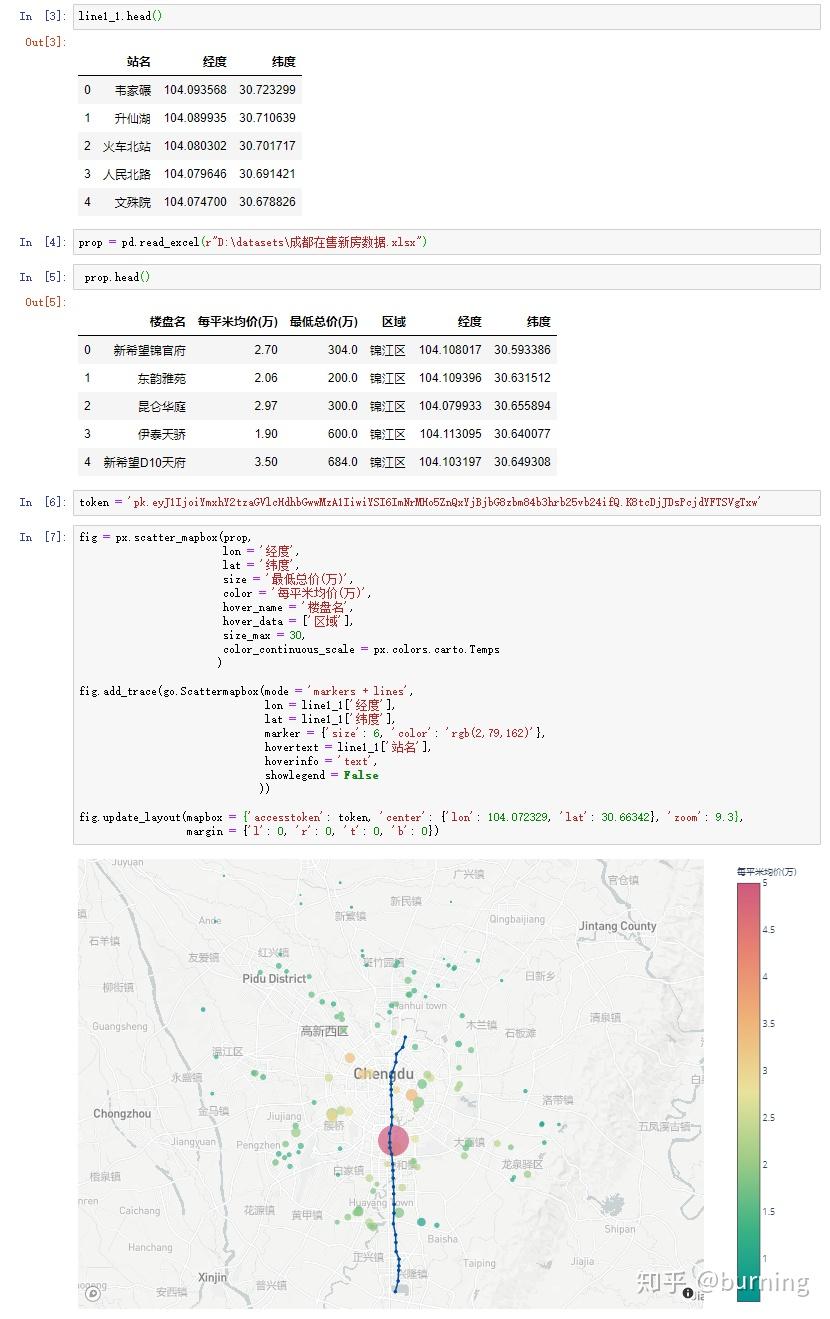Focus the line1_1.head() code cell
Viewport: 830px width, 1319px height.
[x=446, y=16]
